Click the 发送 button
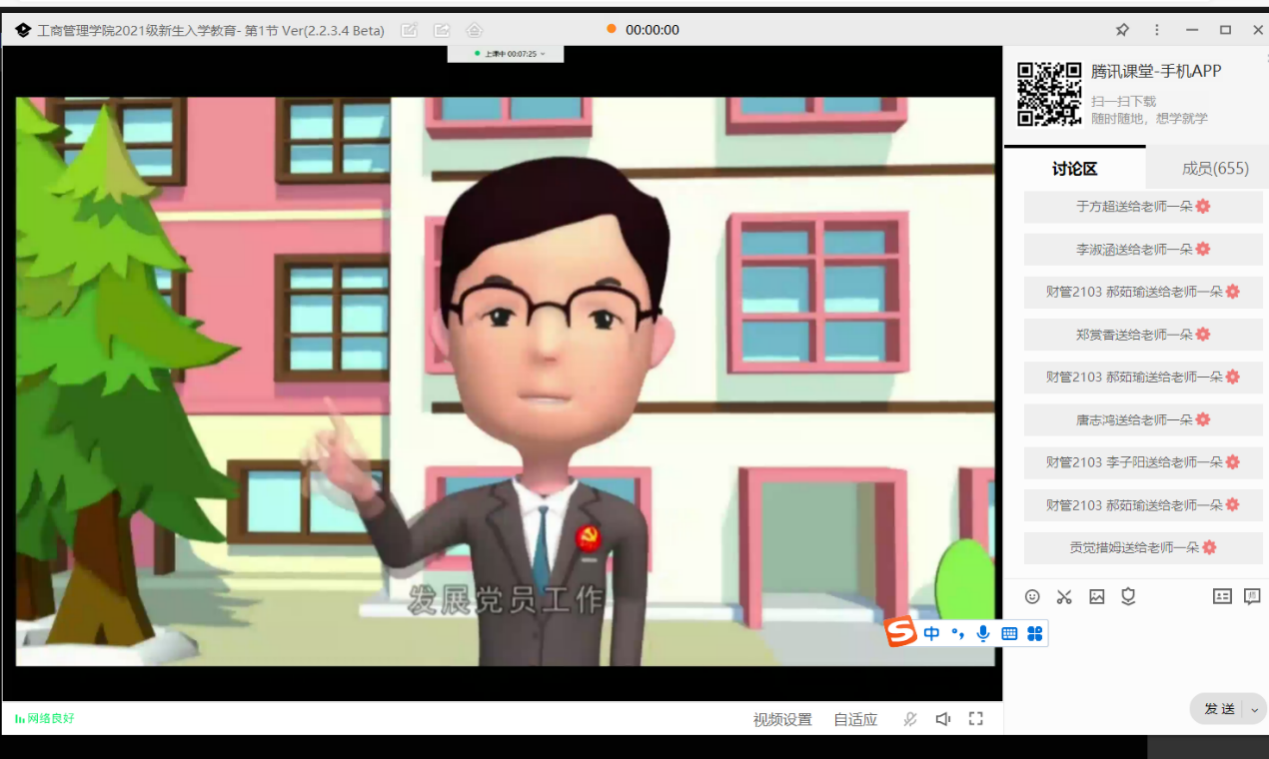The width and height of the screenshot is (1269, 759). coord(1218,709)
